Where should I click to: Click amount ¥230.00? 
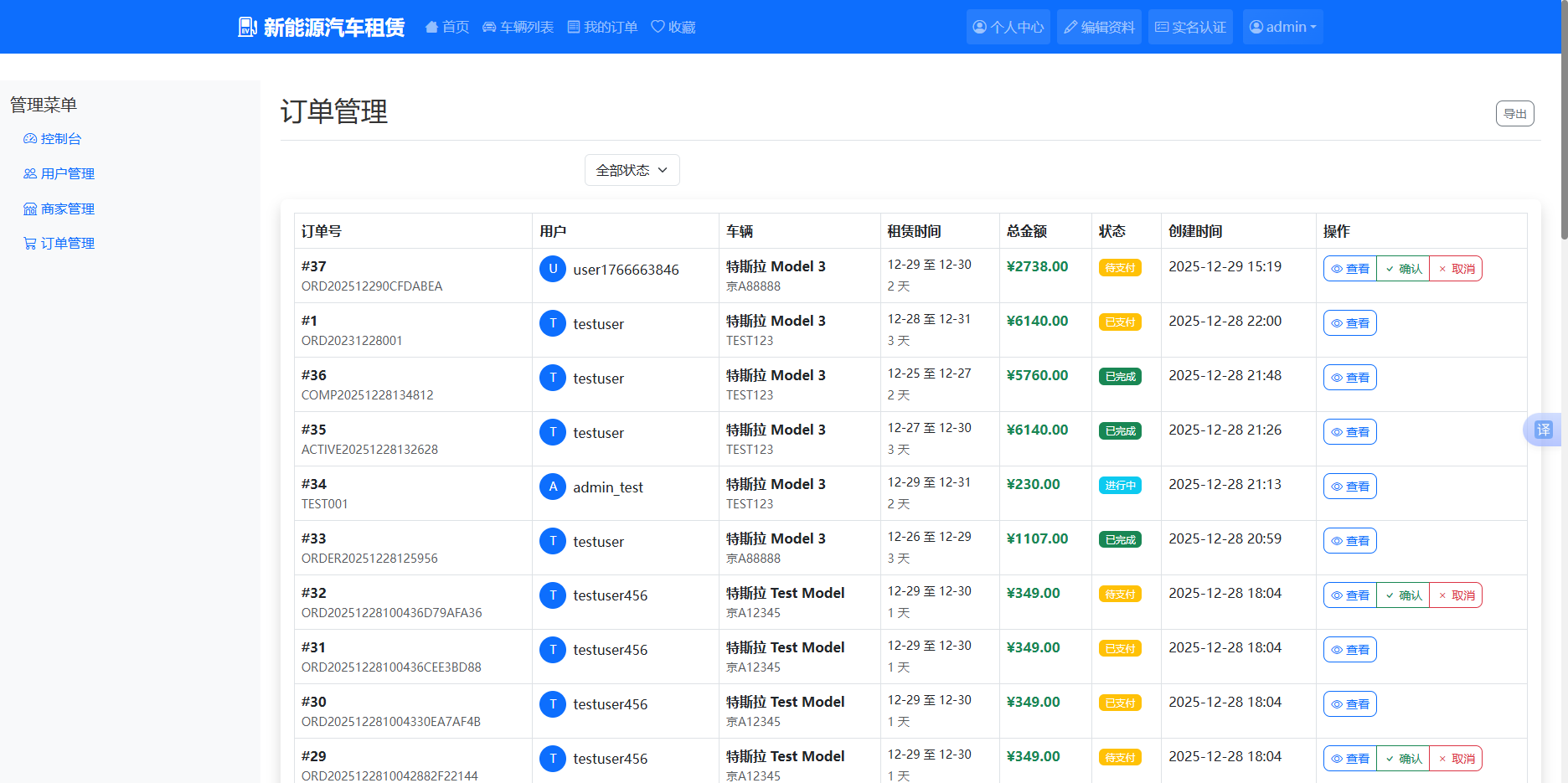point(1034,484)
